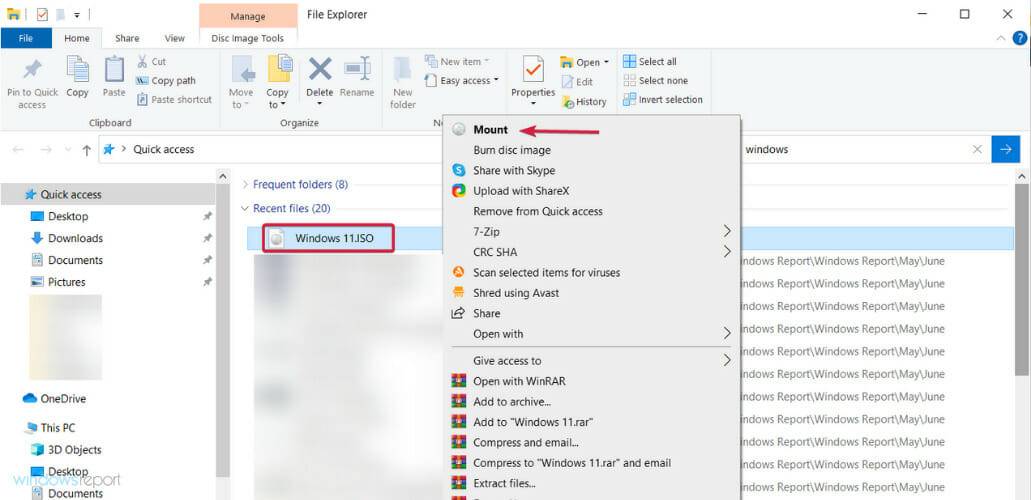
Task: Click the Manage contextual tab
Action: coord(247,16)
